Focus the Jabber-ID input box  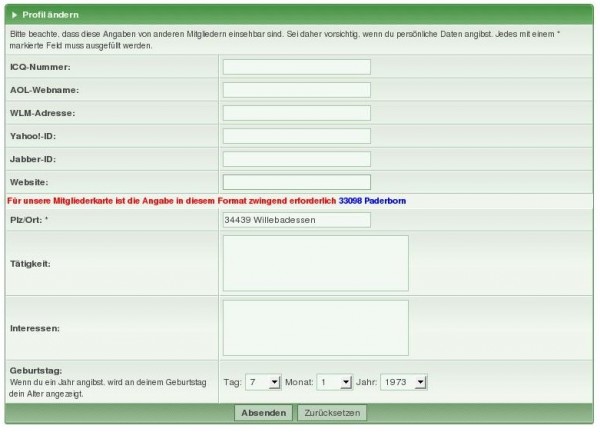tap(296, 159)
